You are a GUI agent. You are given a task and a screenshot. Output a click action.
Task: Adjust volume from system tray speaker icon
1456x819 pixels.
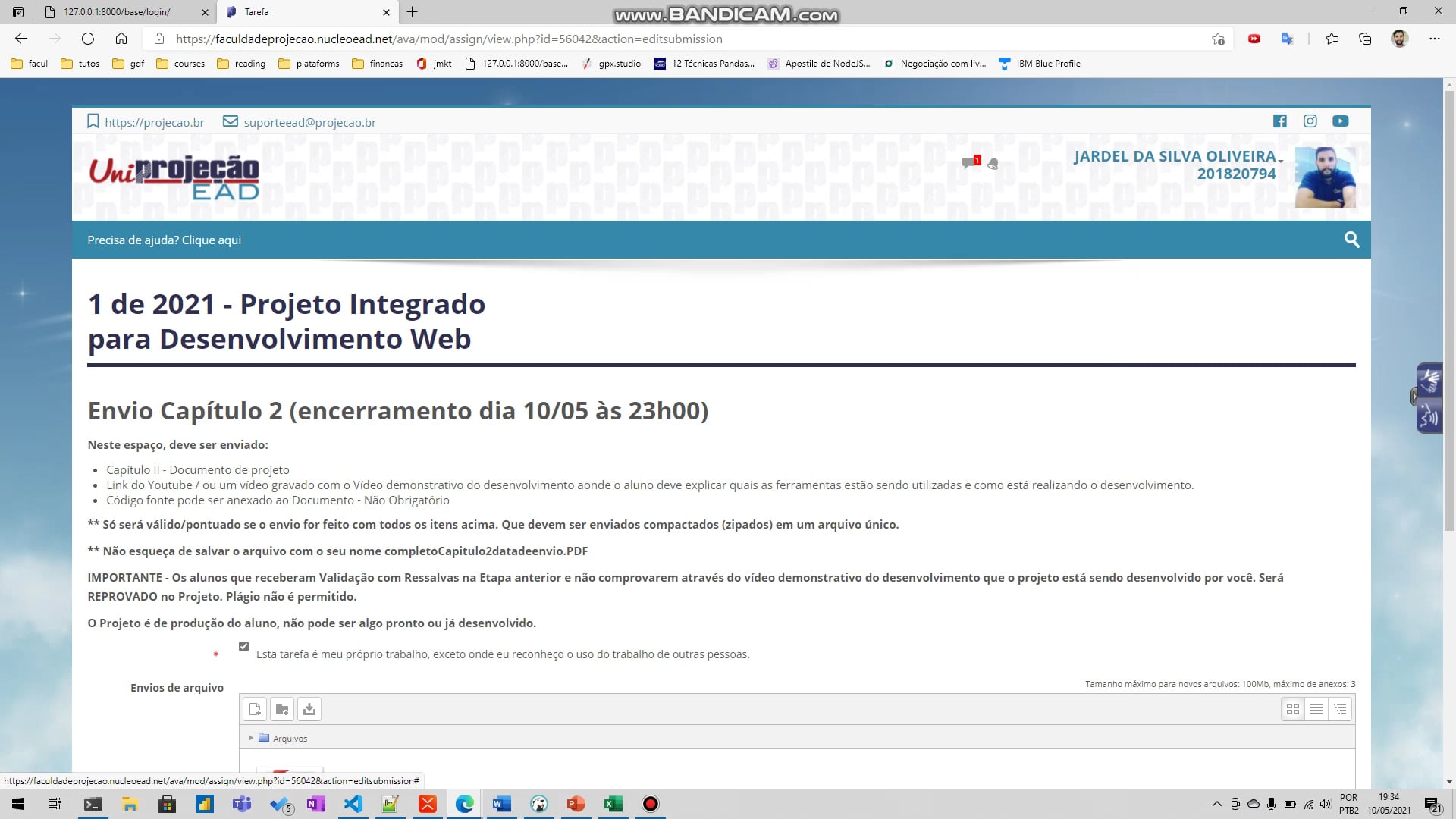[x=1326, y=804]
